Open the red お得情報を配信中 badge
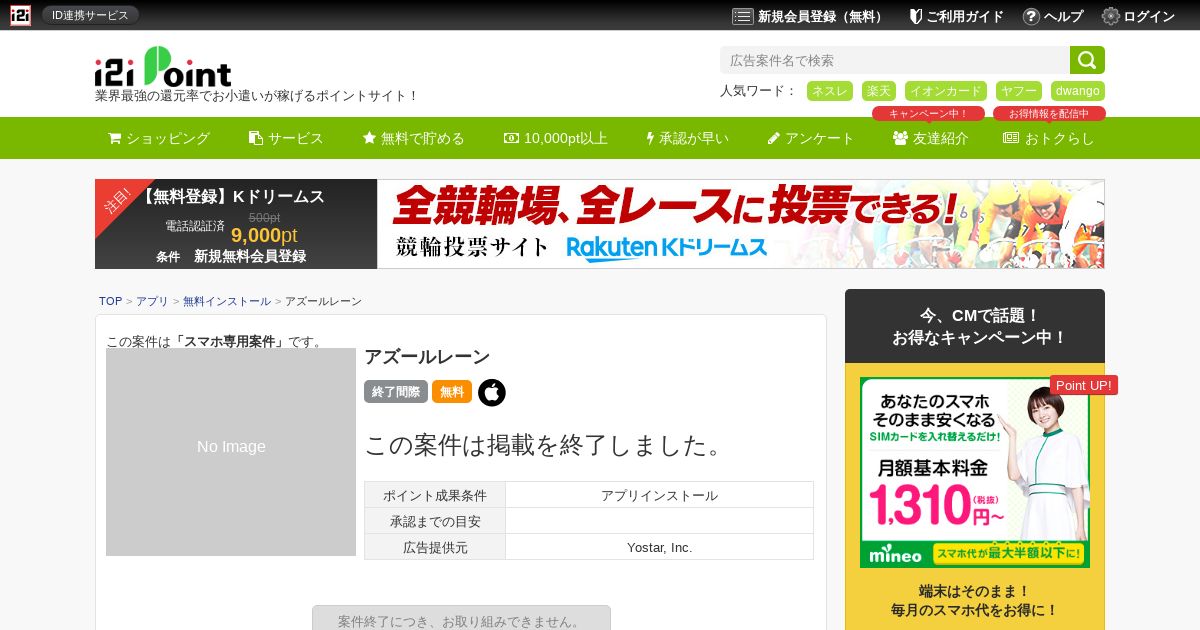Image resolution: width=1200 pixels, height=630 pixels. click(x=1049, y=114)
